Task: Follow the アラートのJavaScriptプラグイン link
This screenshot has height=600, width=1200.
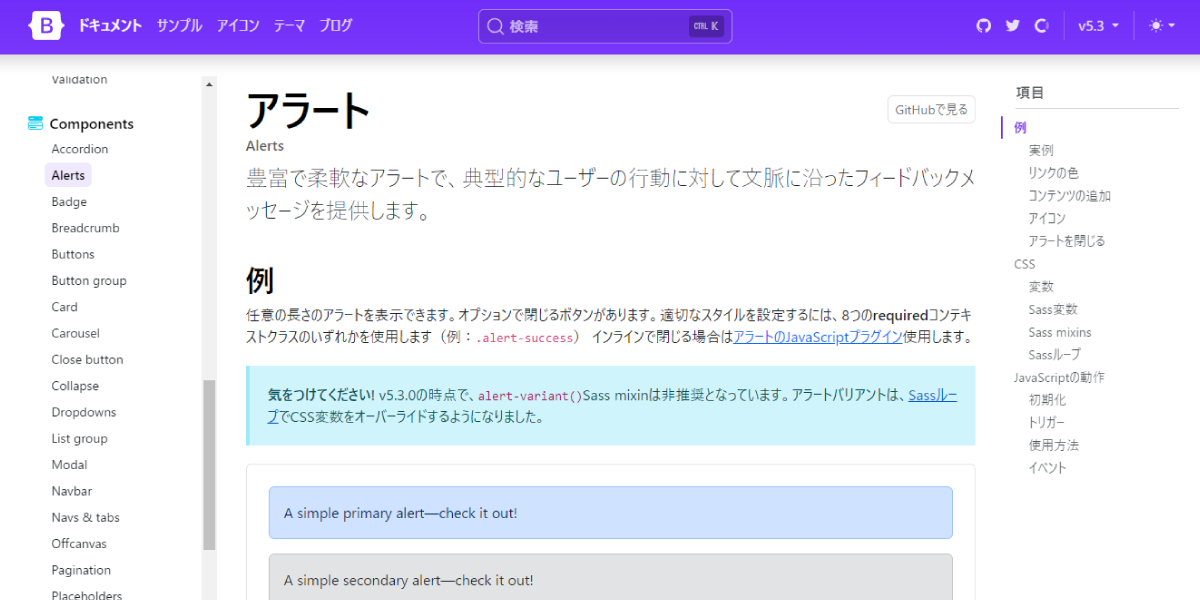Action: [x=818, y=337]
